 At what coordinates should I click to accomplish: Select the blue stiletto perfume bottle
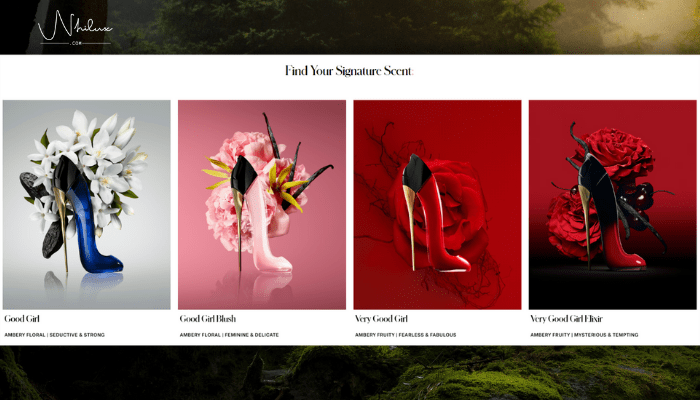coord(88,215)
